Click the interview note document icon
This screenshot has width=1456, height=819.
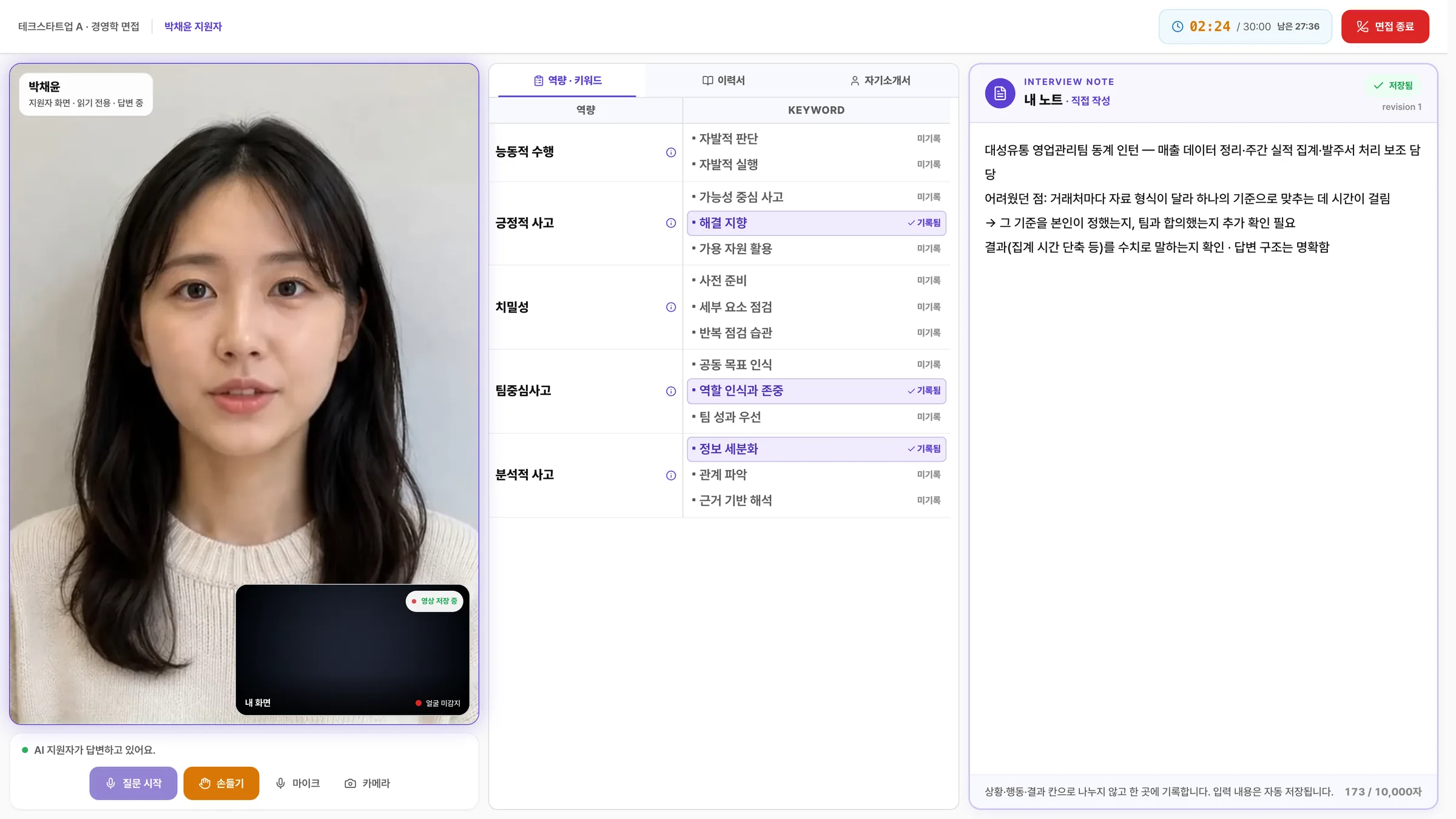pos(1000,93)
